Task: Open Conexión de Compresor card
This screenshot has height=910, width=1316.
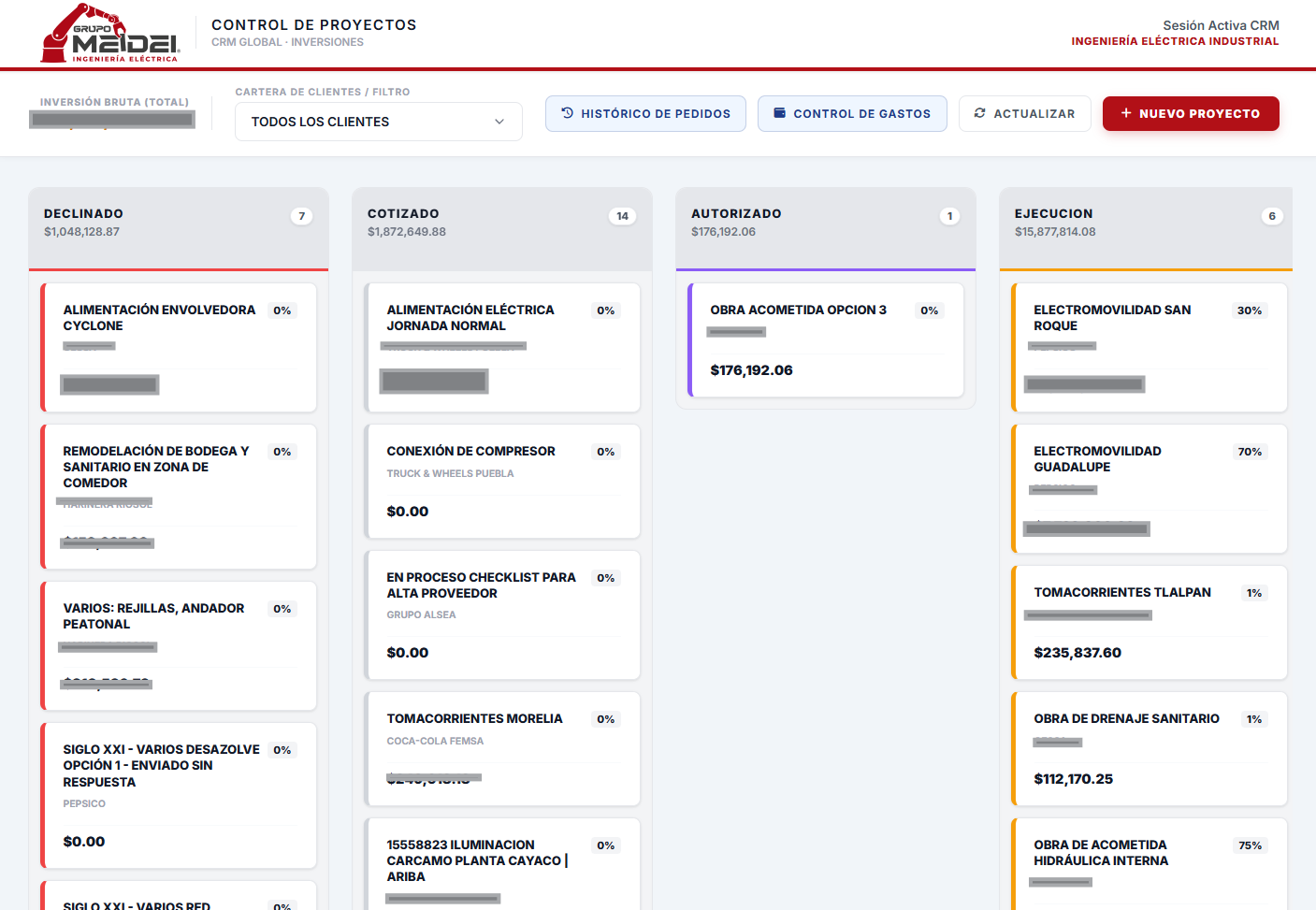Action: (501, 481)
